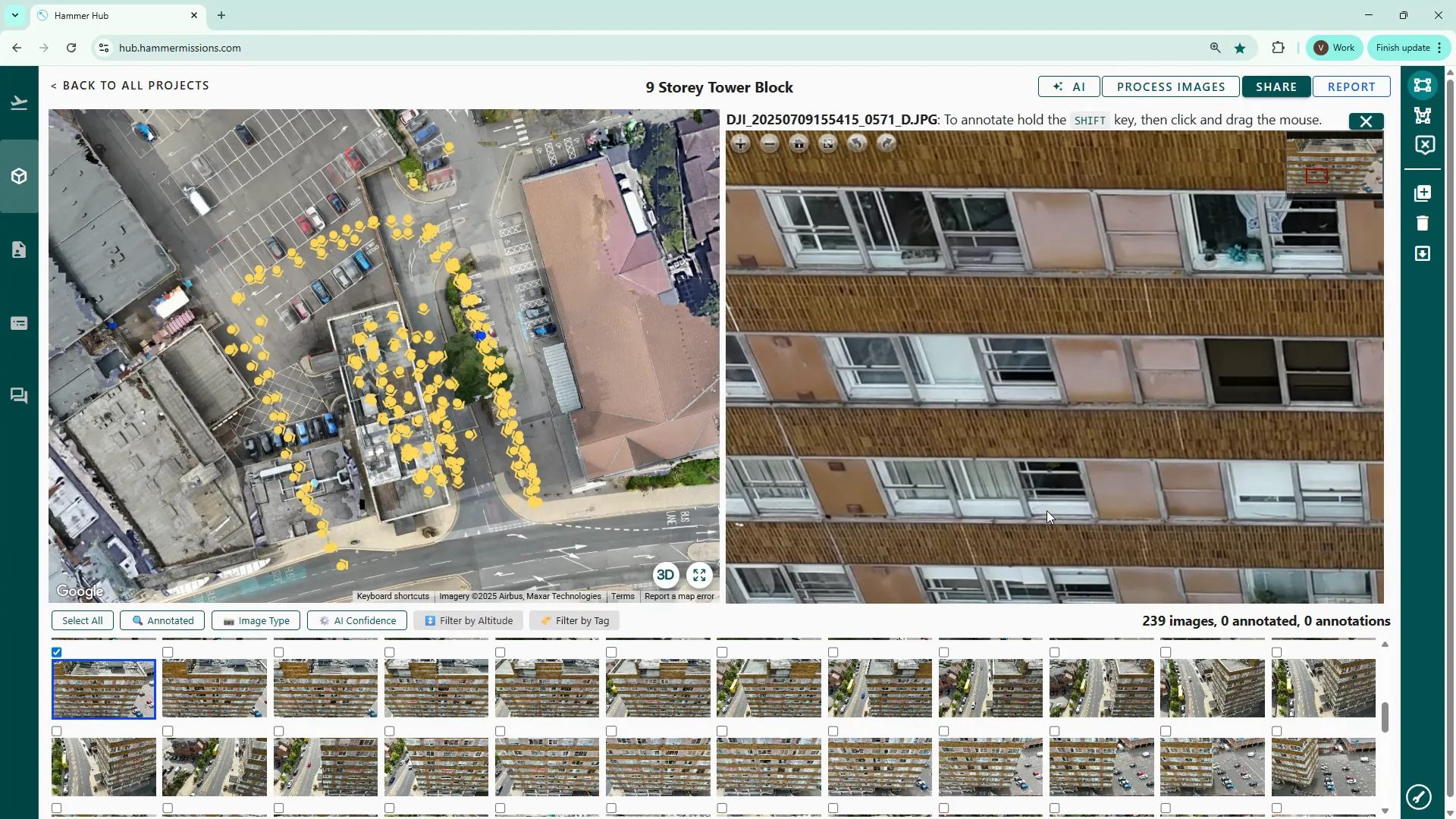The image size is (1456, 819).
Task: Open Filter by Altitude dropdown
Action: [x=469, y=620]
